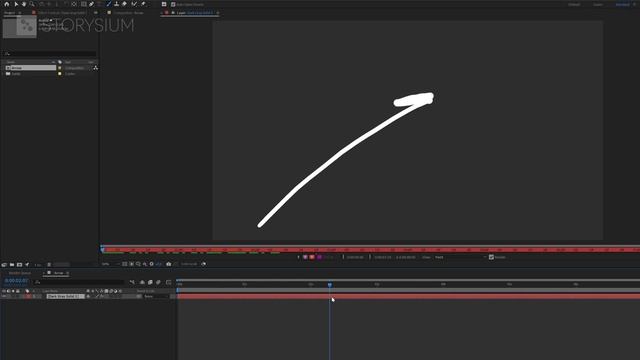Select the Zoom magnifier tool
Image resolution: width=640 pixels, height=360 pixels.
(32, 4)
